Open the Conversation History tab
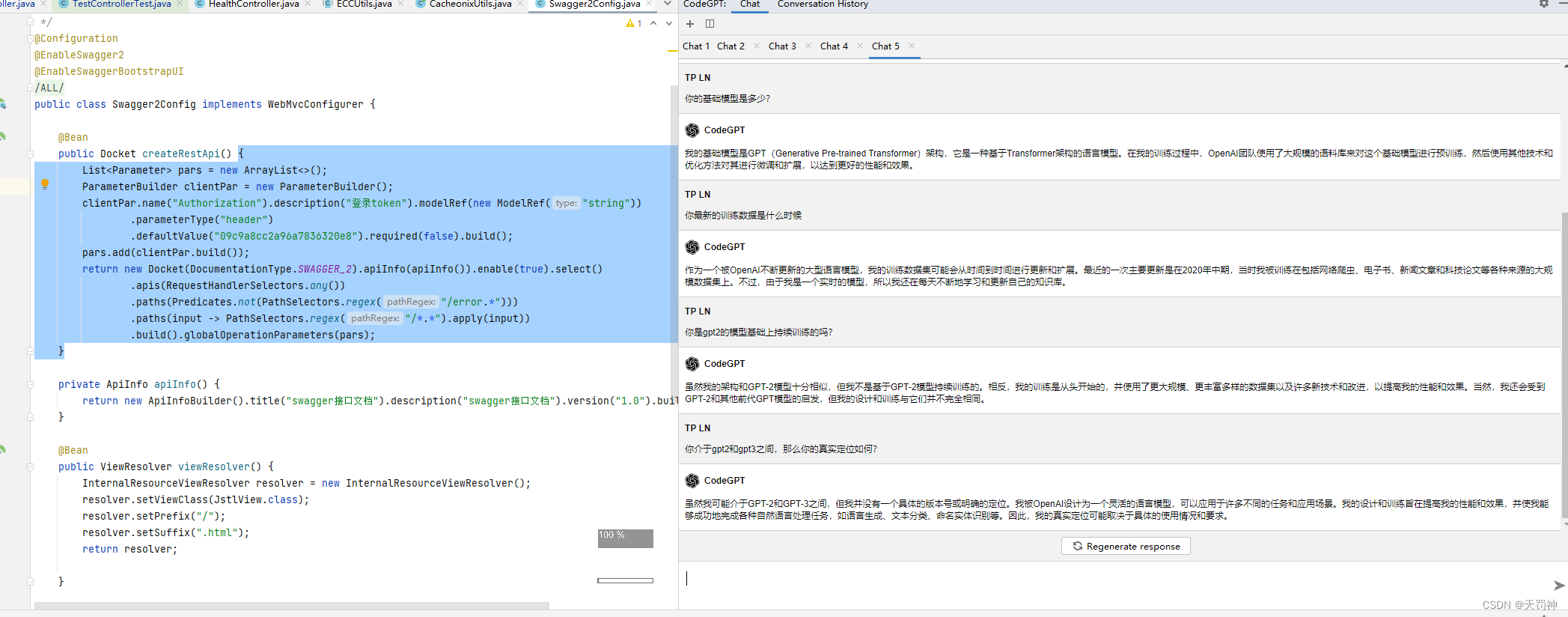The image size is (1568, 617). pos(823,4)
